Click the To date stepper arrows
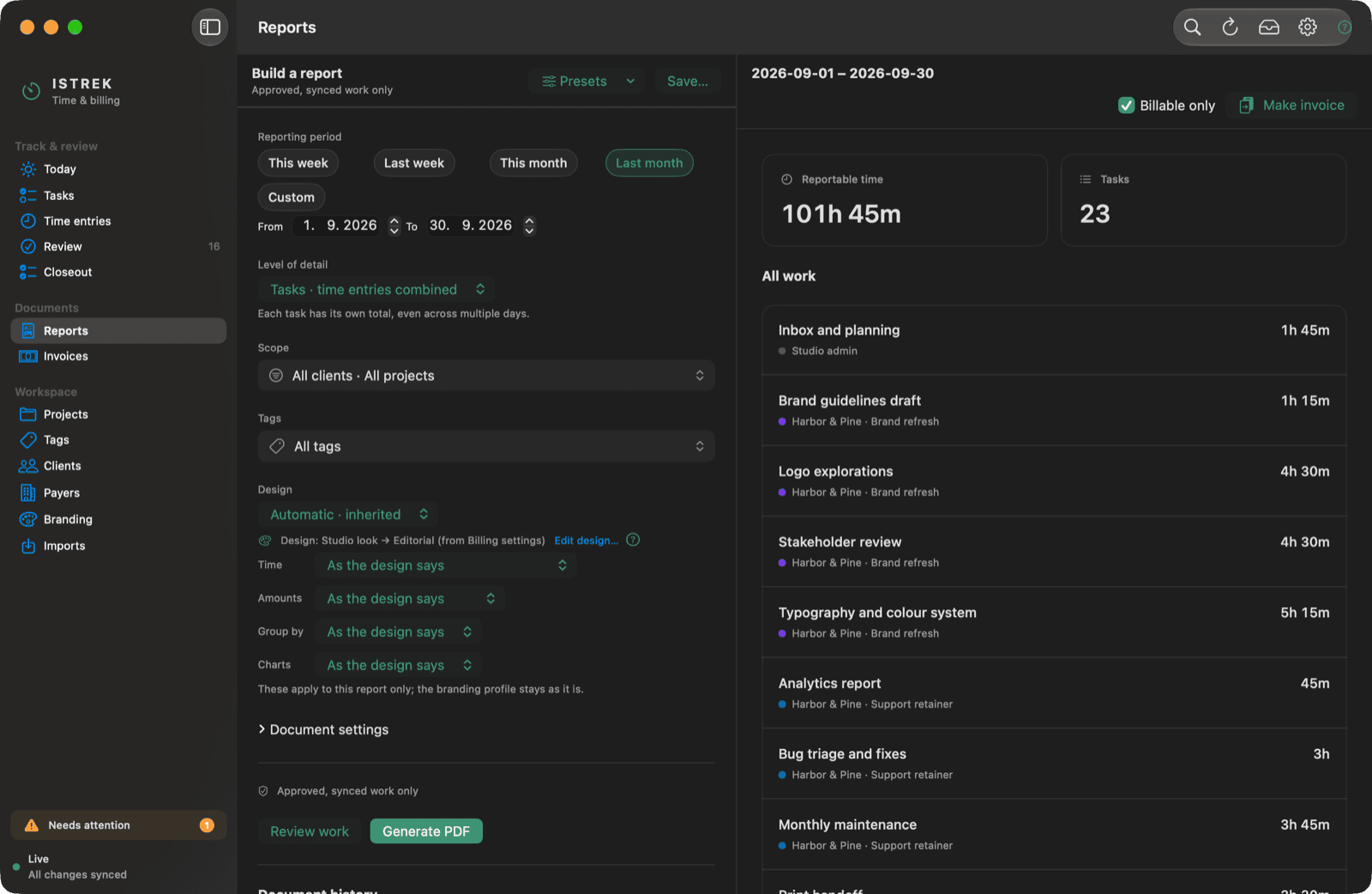This screenshot has height=894, width=1372. coord(530,226)
